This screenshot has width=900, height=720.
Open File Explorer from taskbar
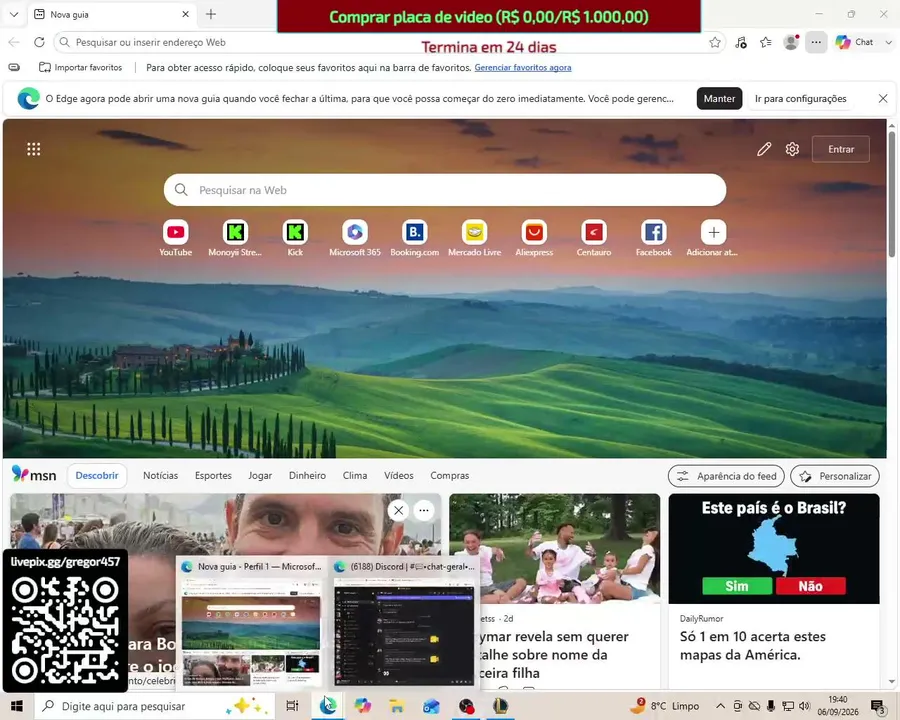(x=397, y=706)
